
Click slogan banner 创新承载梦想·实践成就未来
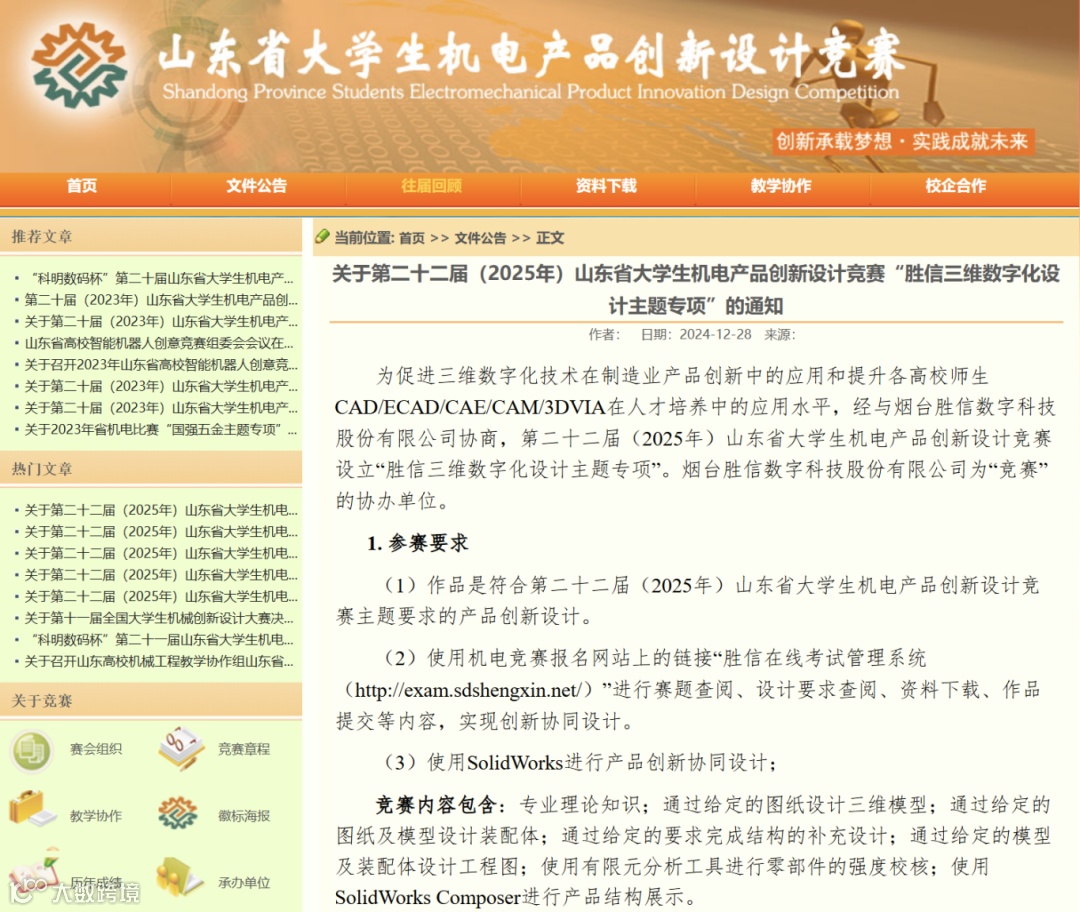(902, 141)
